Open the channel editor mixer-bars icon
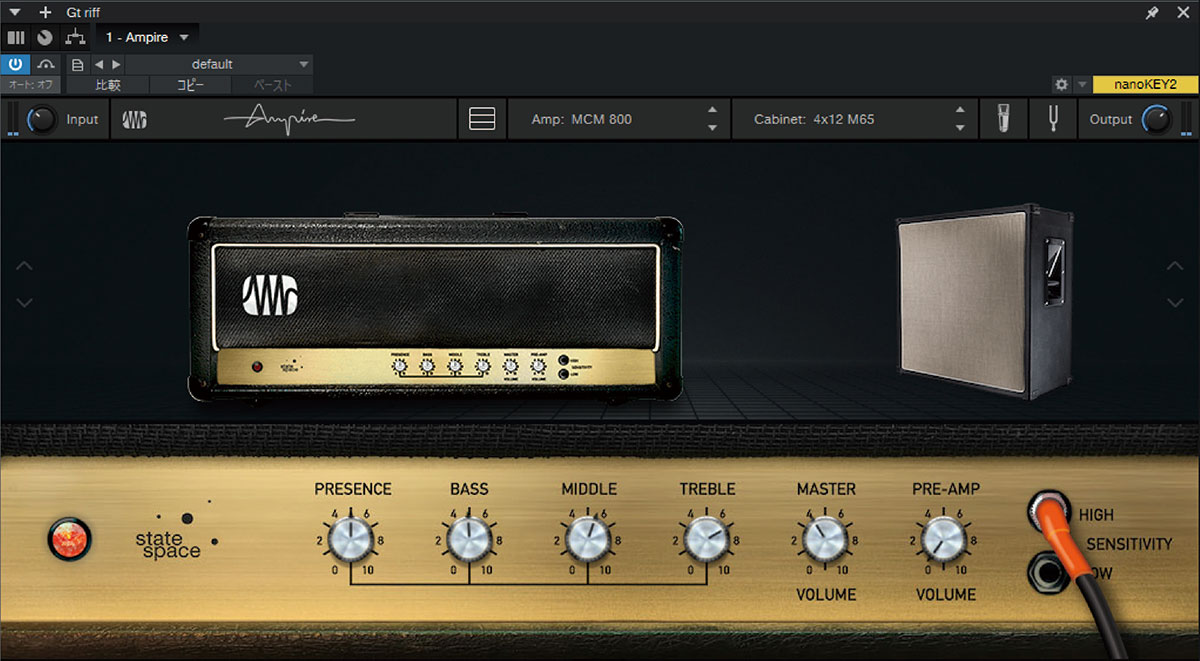The height and width of the screenshot is (661, 1200). pyautogui.click(x=15, y=37)
